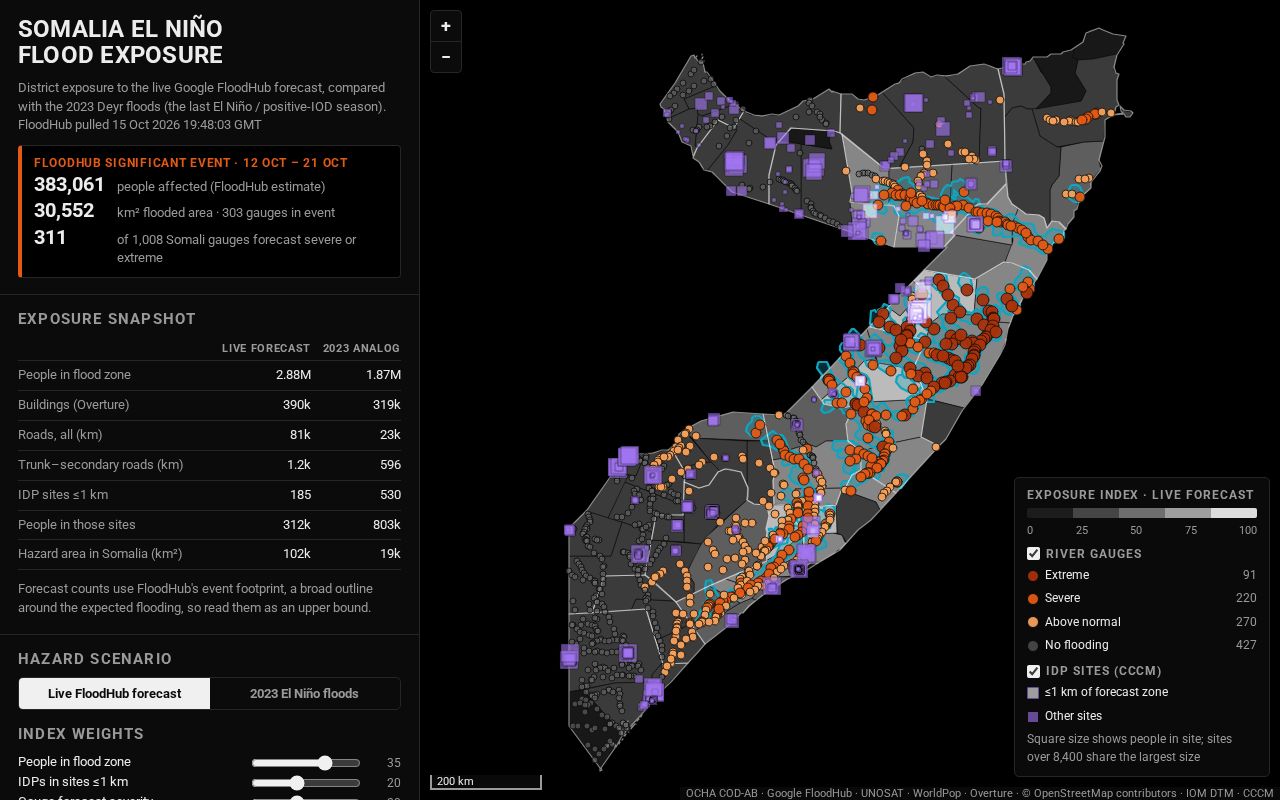Click the 'IDP sites ≤1 km' row label
This screenshot has width=1280, height=800.
point(63,494)
